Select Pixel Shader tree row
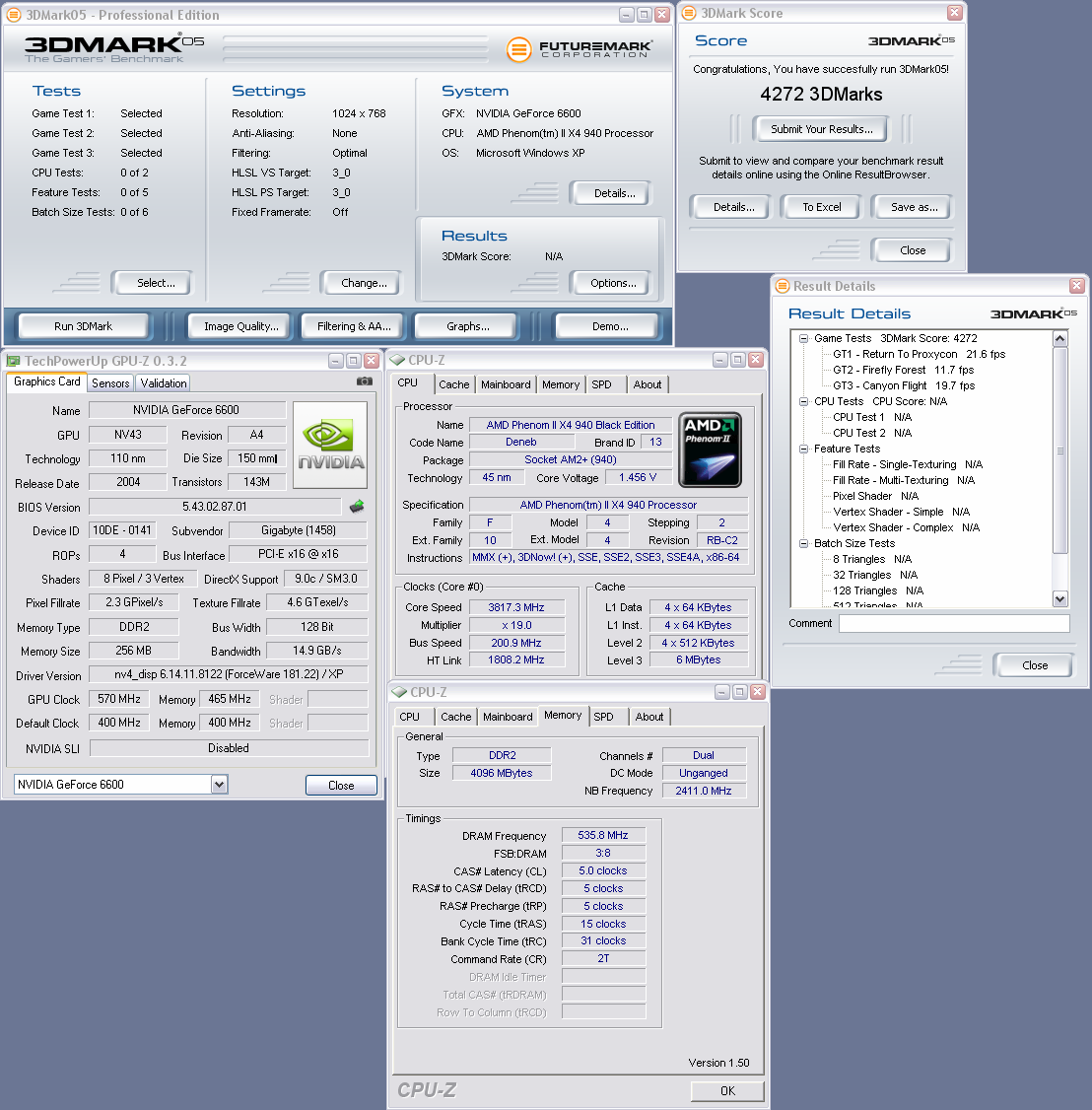The height and width of the screenshot is (1110, 1092). [875, 496]
